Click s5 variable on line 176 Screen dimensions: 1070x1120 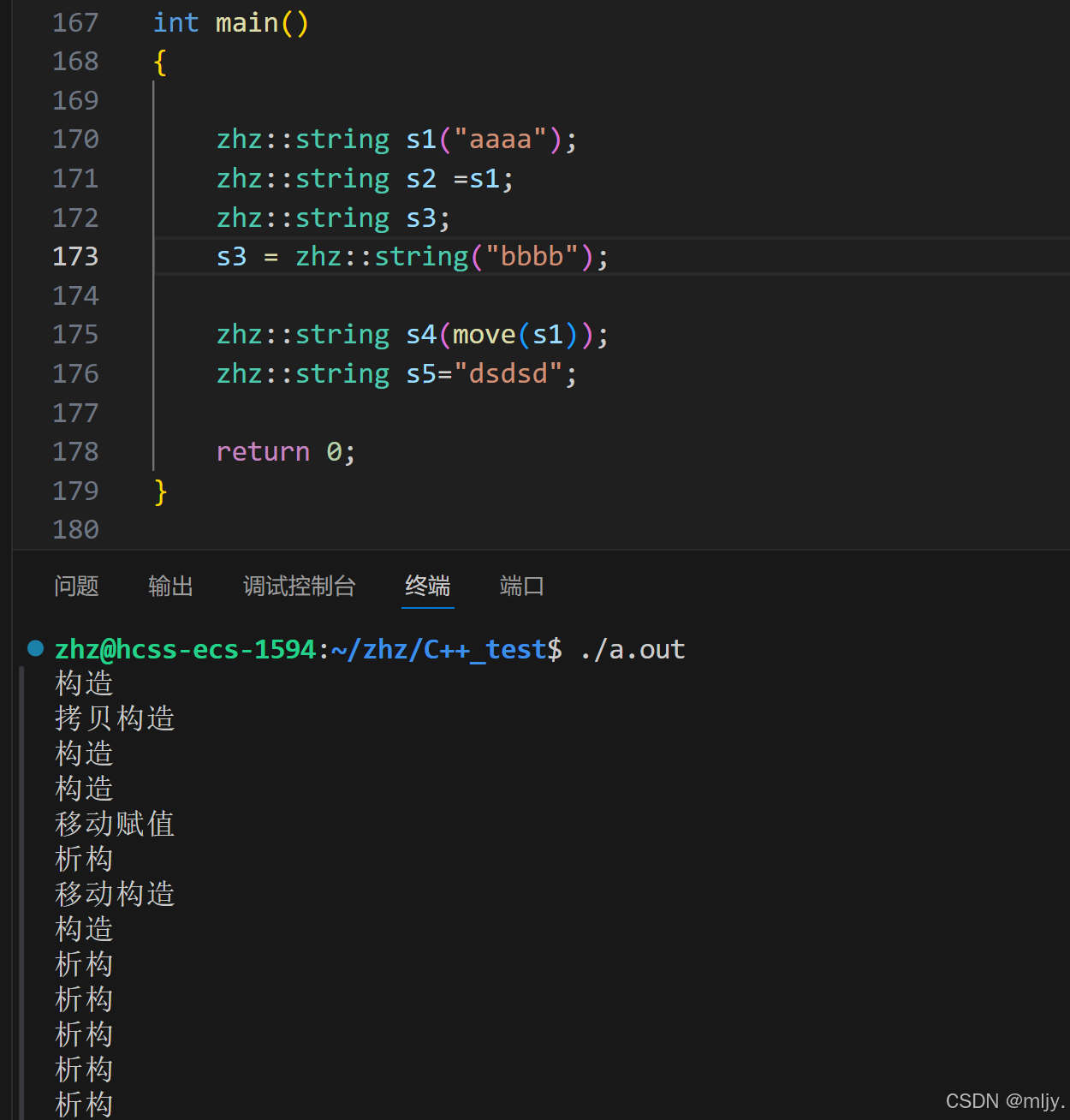421,373
